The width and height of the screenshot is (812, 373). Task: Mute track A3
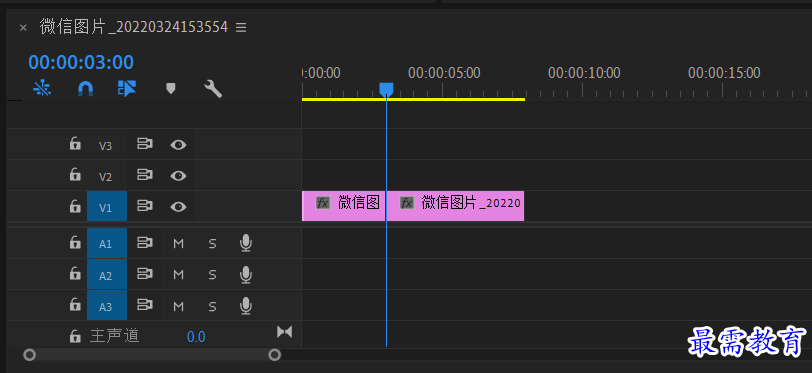point(179,307)
